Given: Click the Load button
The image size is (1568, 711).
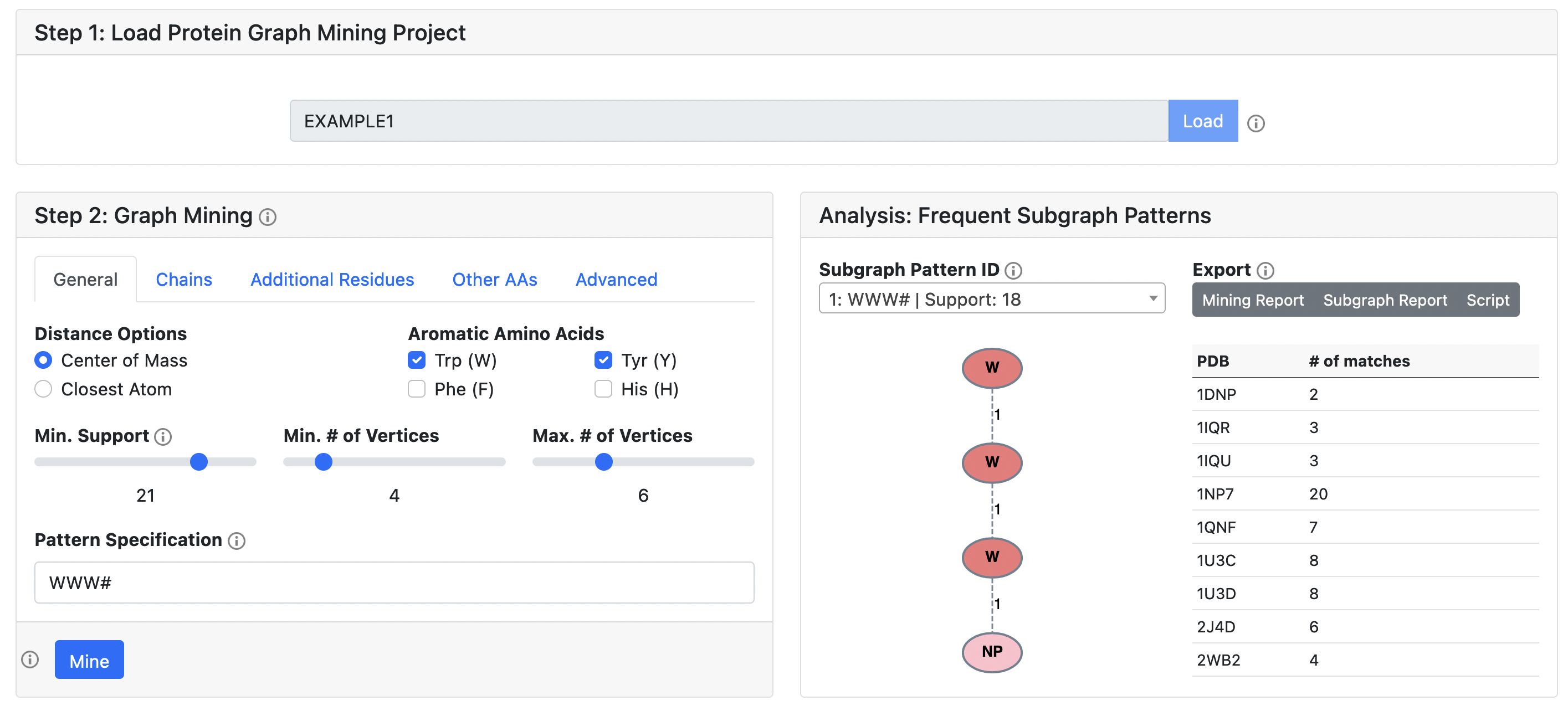Looking at the screenshot, I should tap(1204, 121).
